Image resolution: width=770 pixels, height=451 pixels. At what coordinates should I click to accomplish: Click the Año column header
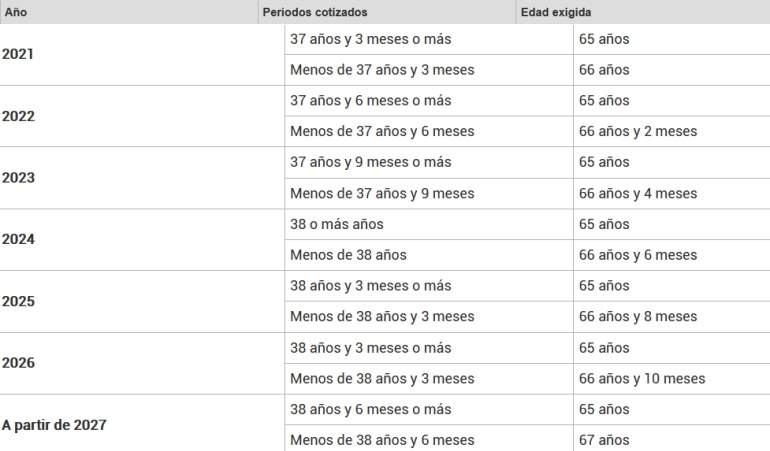click(x=129, y=12)
